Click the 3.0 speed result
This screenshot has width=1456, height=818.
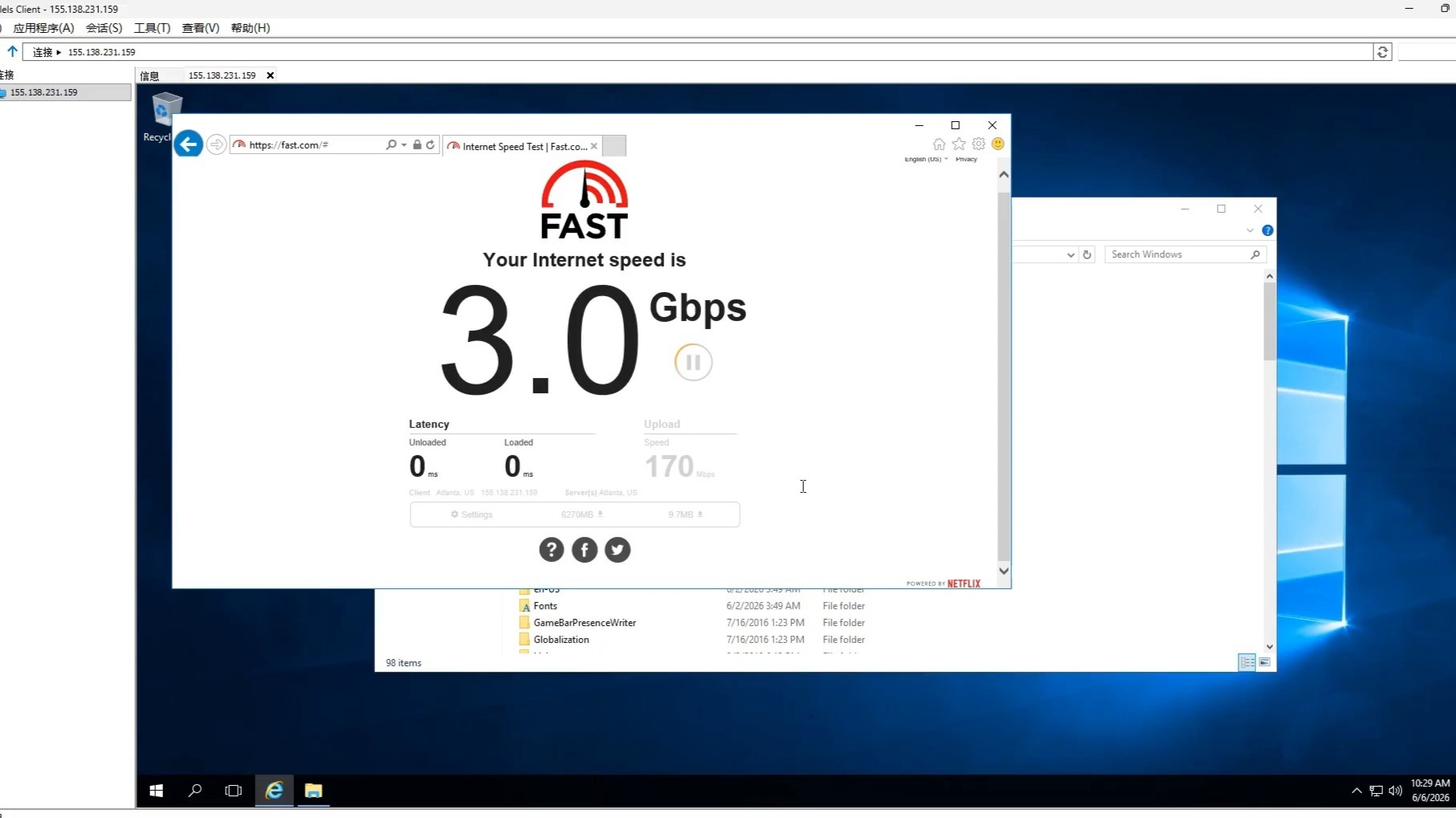point(540,341)
